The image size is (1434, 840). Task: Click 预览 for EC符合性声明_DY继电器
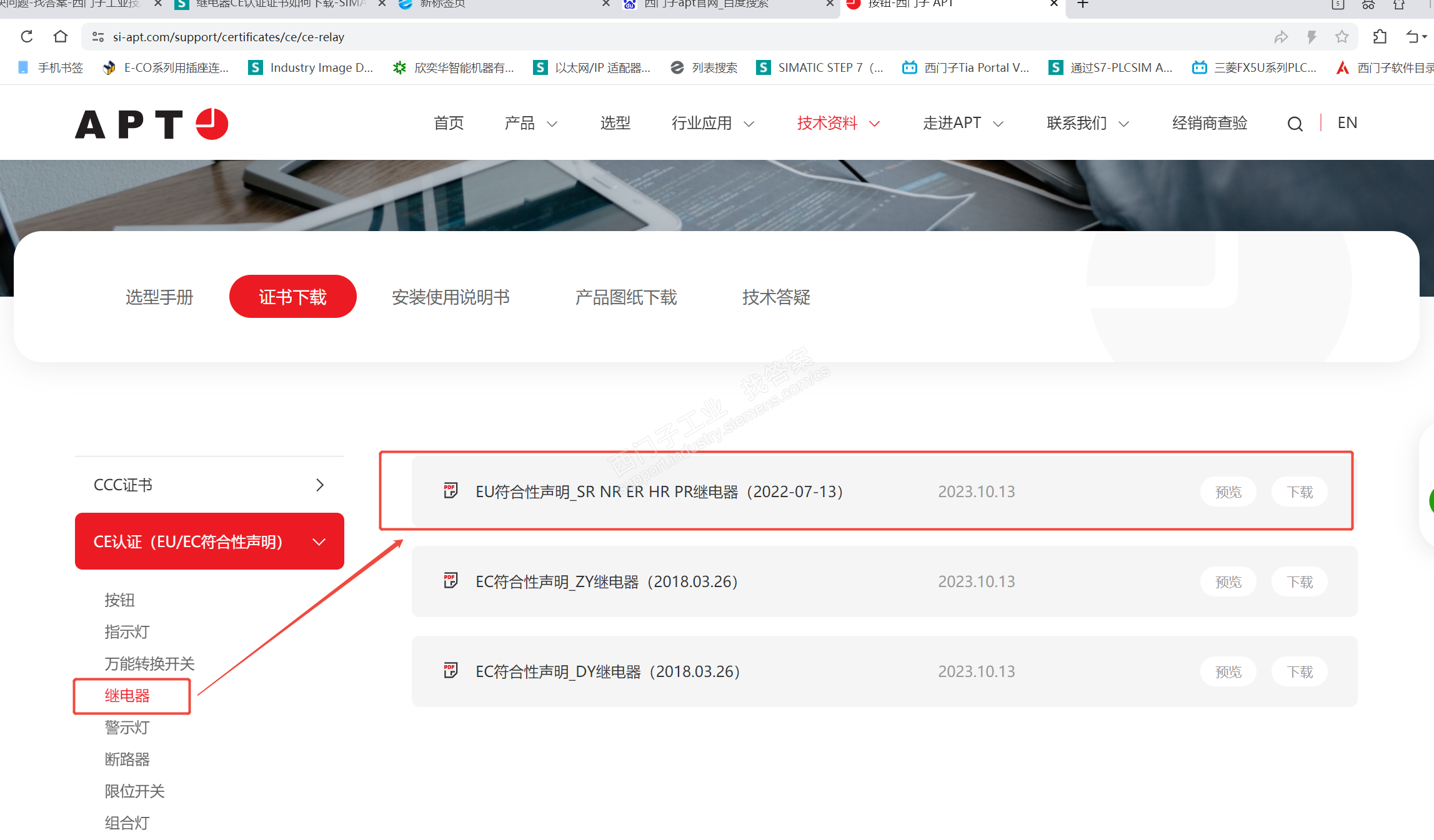1228,672
